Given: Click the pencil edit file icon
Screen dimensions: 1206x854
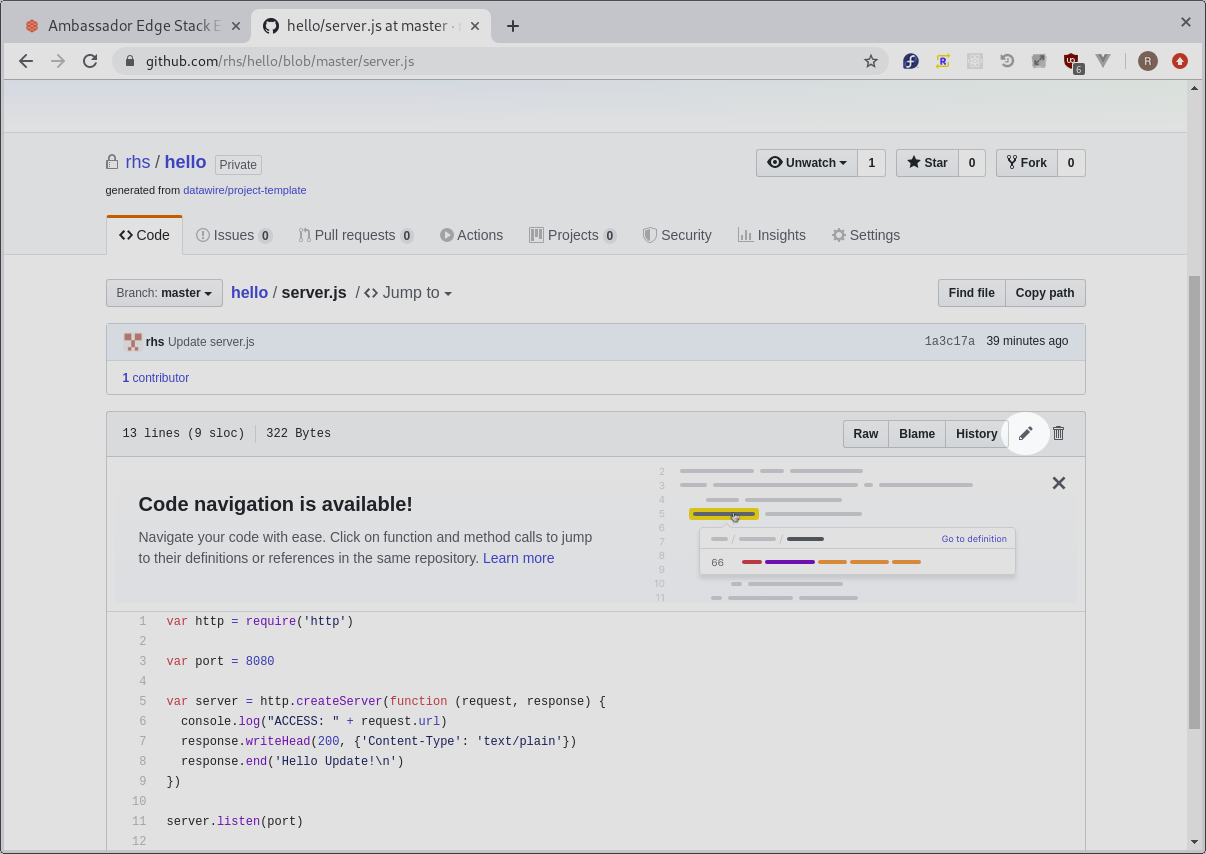Looking at the screenshot, I should [x=1025, y=433].
